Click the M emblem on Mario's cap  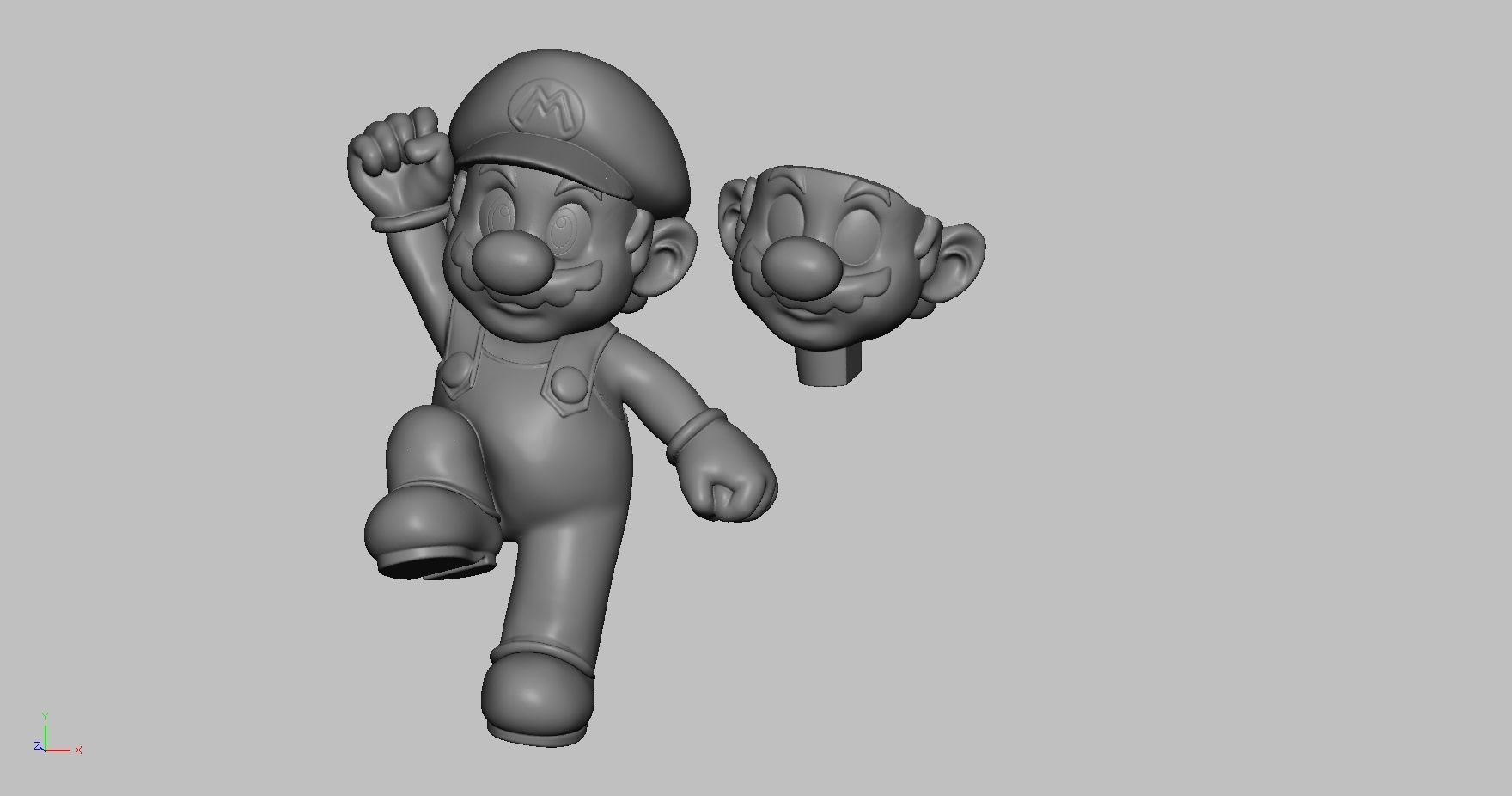(x=546, y=108)
